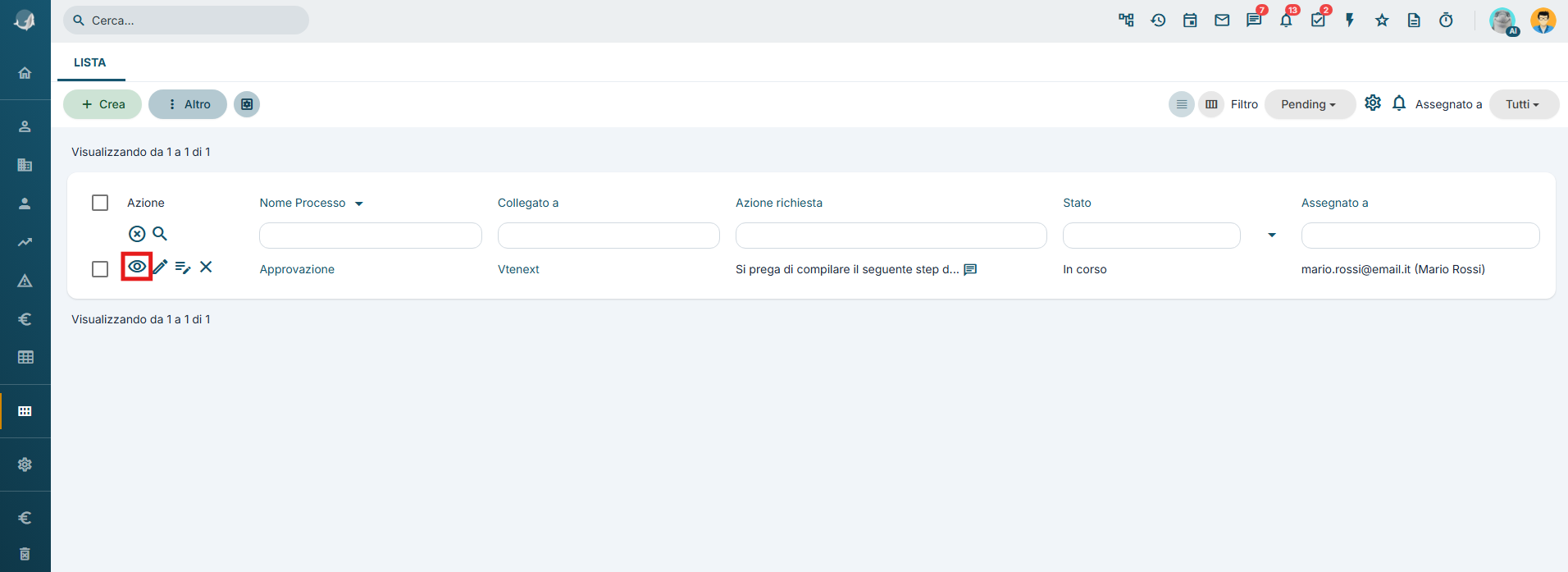The height and width of the screenshot is (572, 1568).
Task: Click the square icon button beside Altro
Action: pos(247,104)
